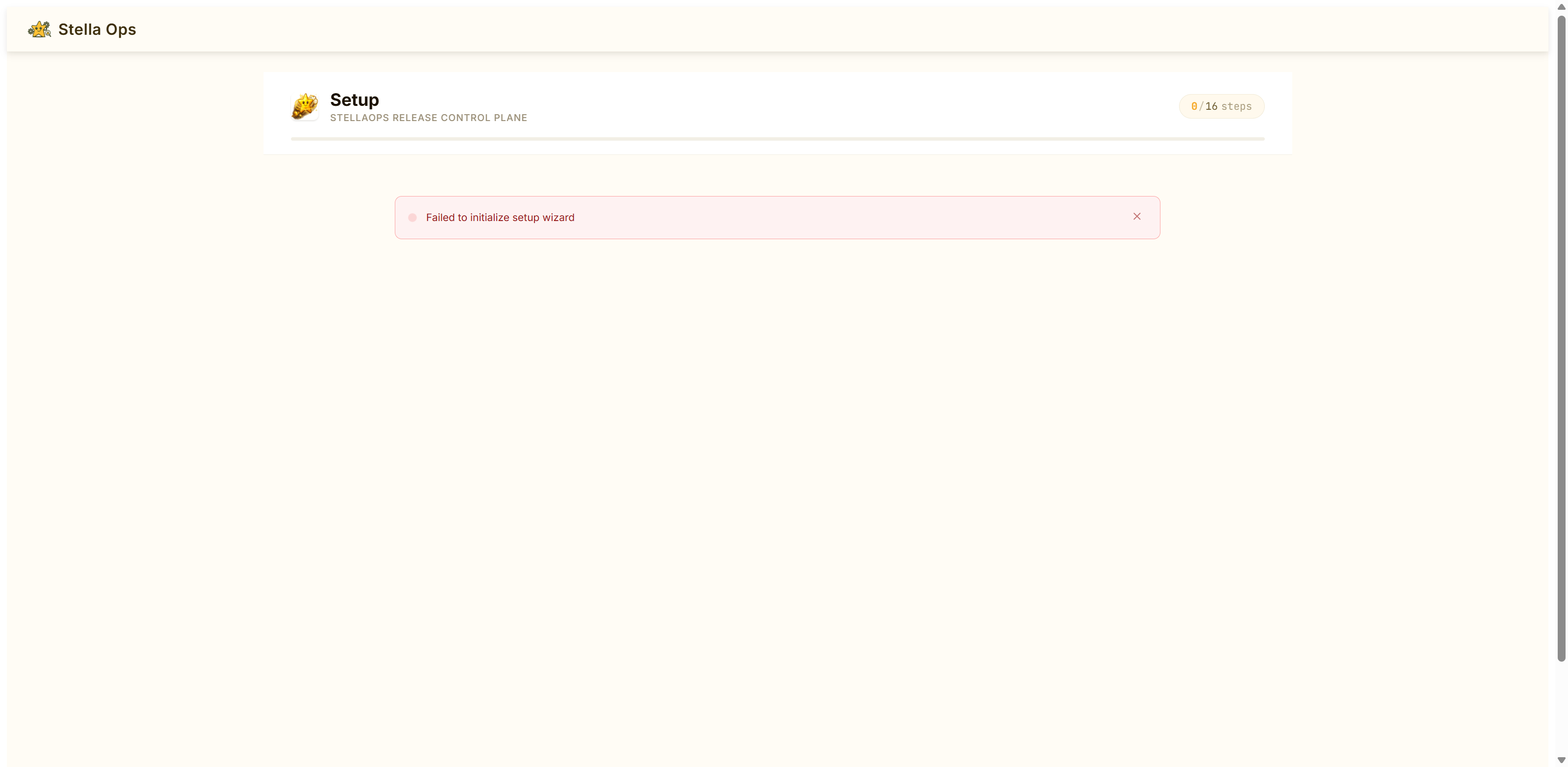Click the STELLAOPS RELEASE CONTROL PLANE subtitle
Image resolution: width=1568 pixels, height=767 pixels.
pyautogui.click(x=428, y=118)
